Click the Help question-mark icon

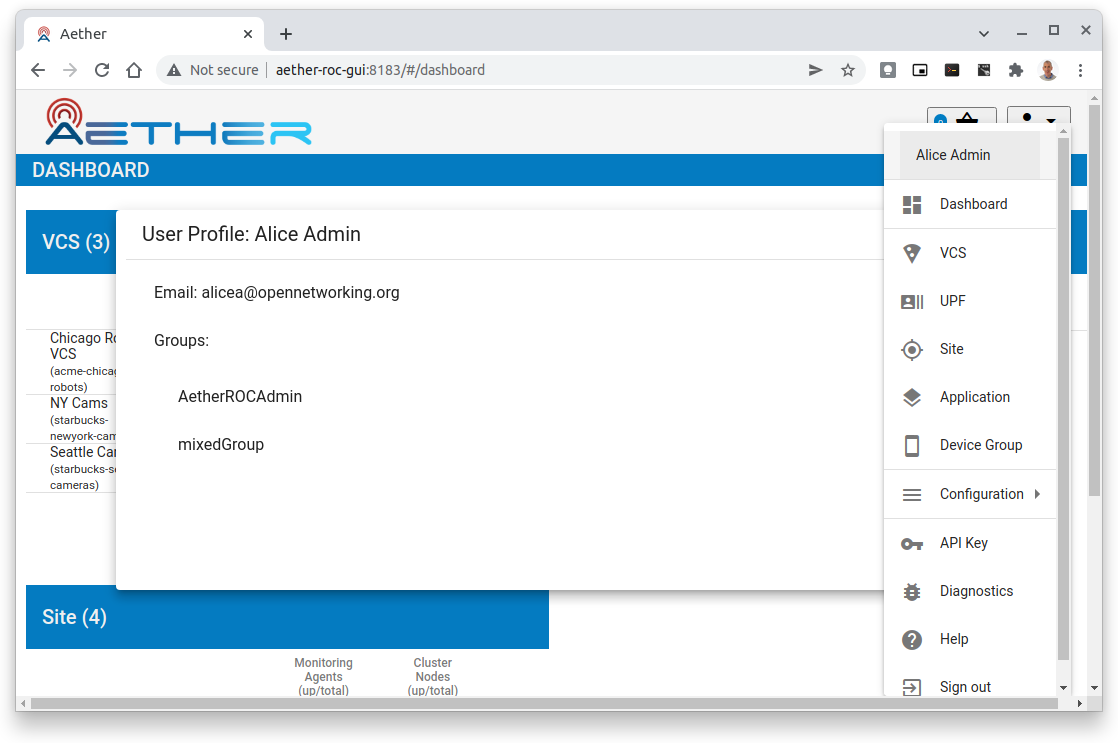(x=912, y=639)
